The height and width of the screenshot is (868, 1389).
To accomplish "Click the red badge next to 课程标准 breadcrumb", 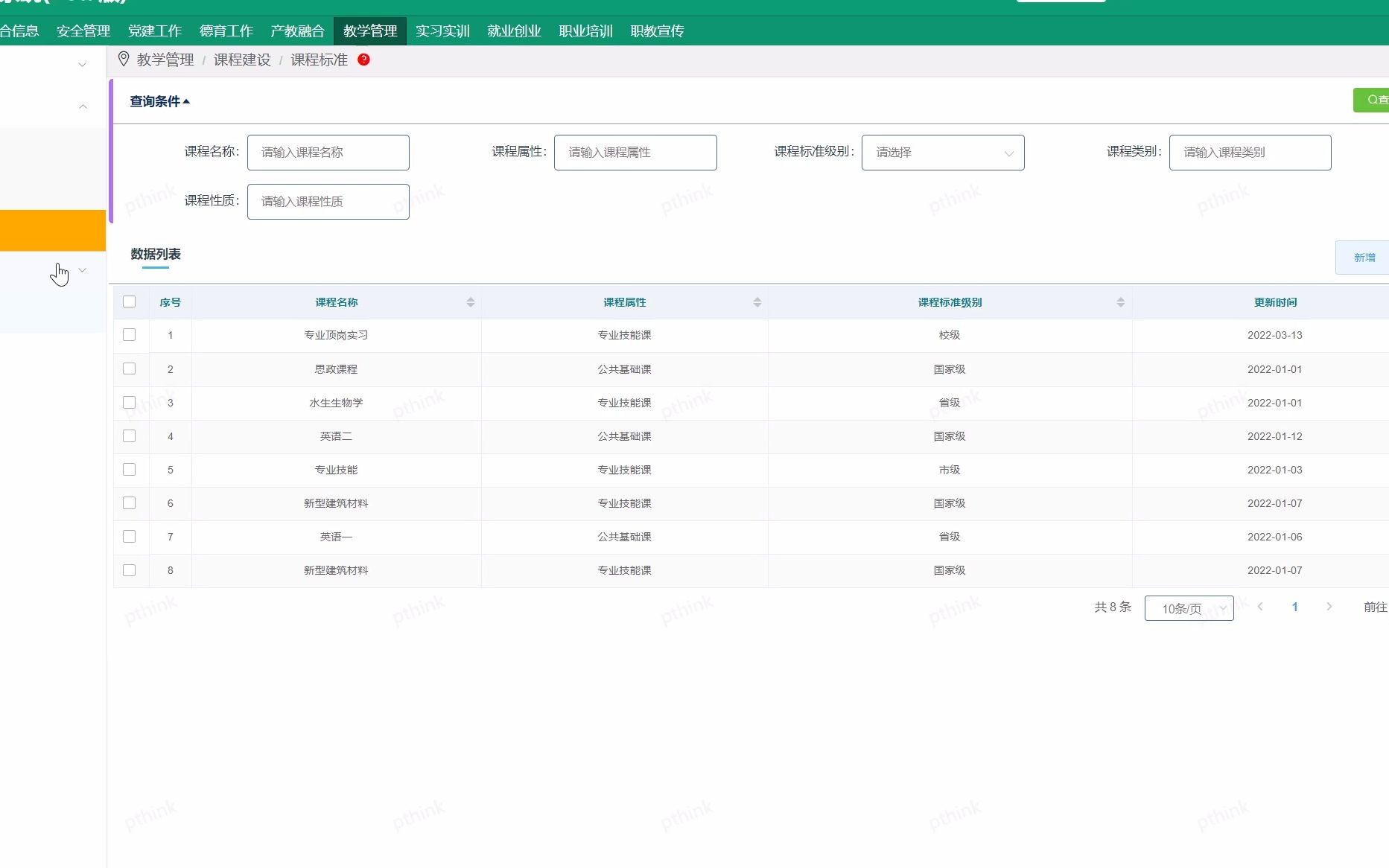I will pos(363,60).
